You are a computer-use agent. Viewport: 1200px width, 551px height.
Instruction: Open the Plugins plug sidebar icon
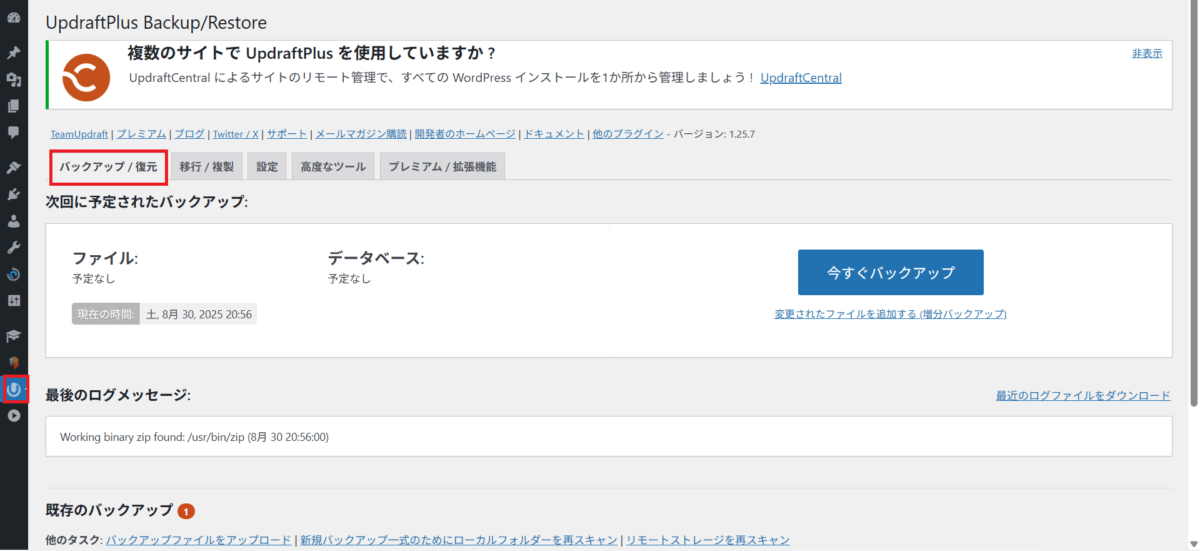[14, 194]
